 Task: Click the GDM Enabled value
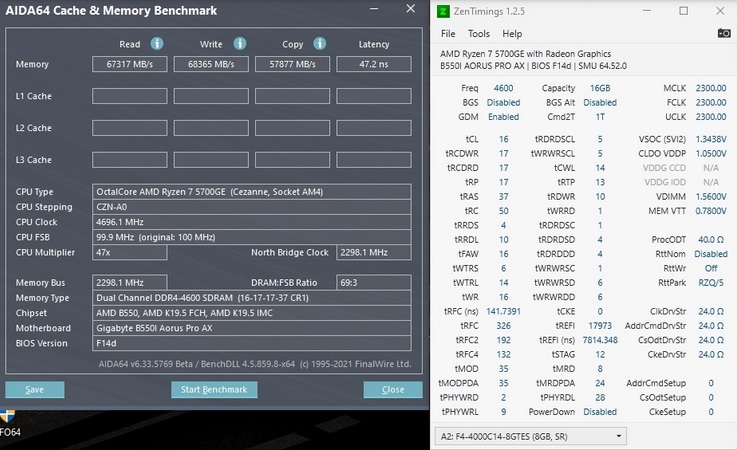point(503,117)
